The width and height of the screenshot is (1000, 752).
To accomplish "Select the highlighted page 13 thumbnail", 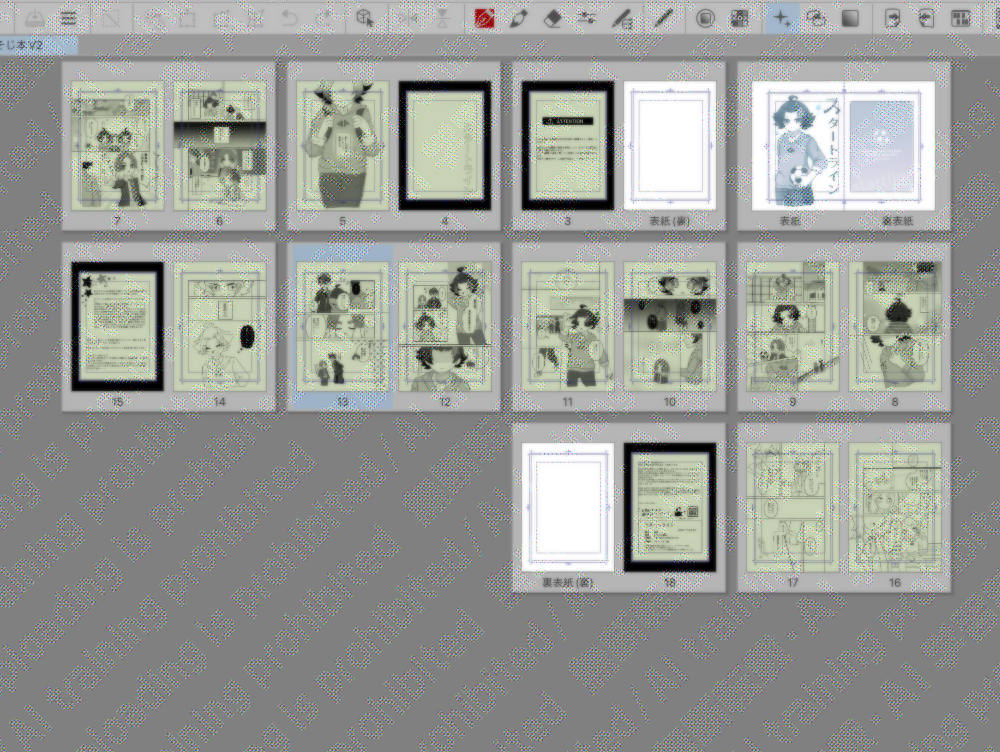I will click(342, 326).
